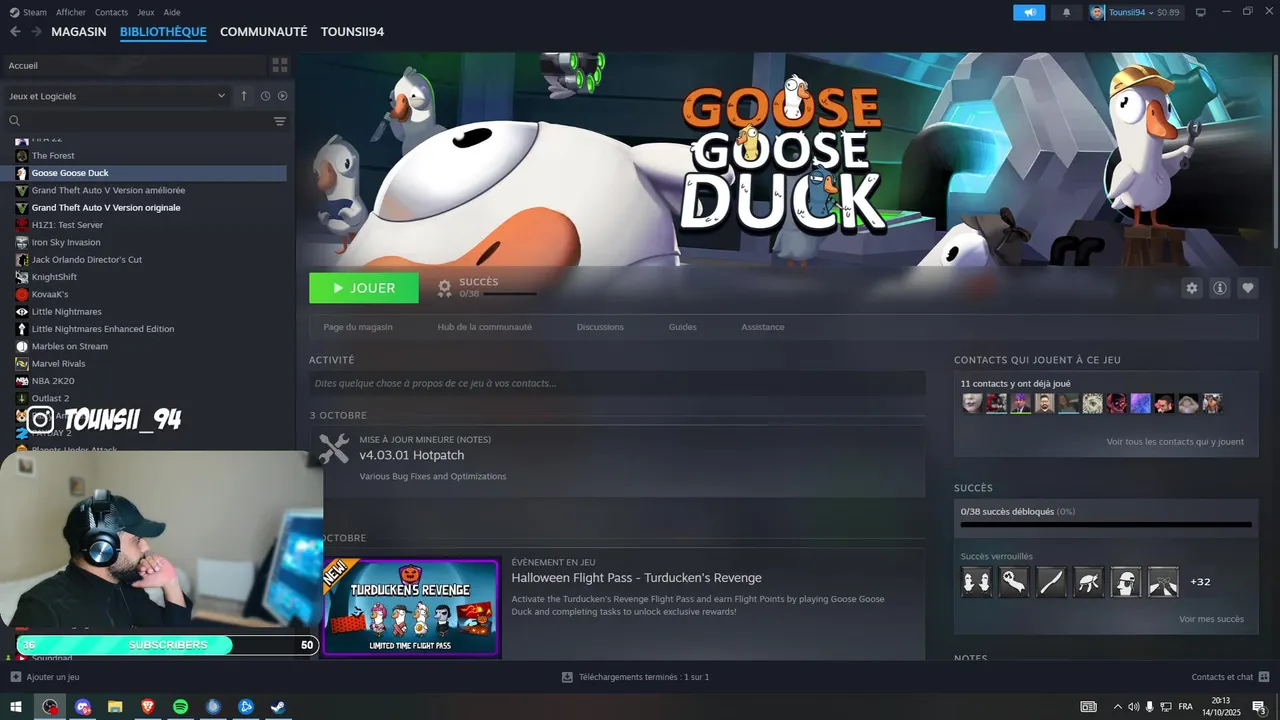Open advanced filter options icon
Viewport: 1280px width, 720px height.
point(280,121)
